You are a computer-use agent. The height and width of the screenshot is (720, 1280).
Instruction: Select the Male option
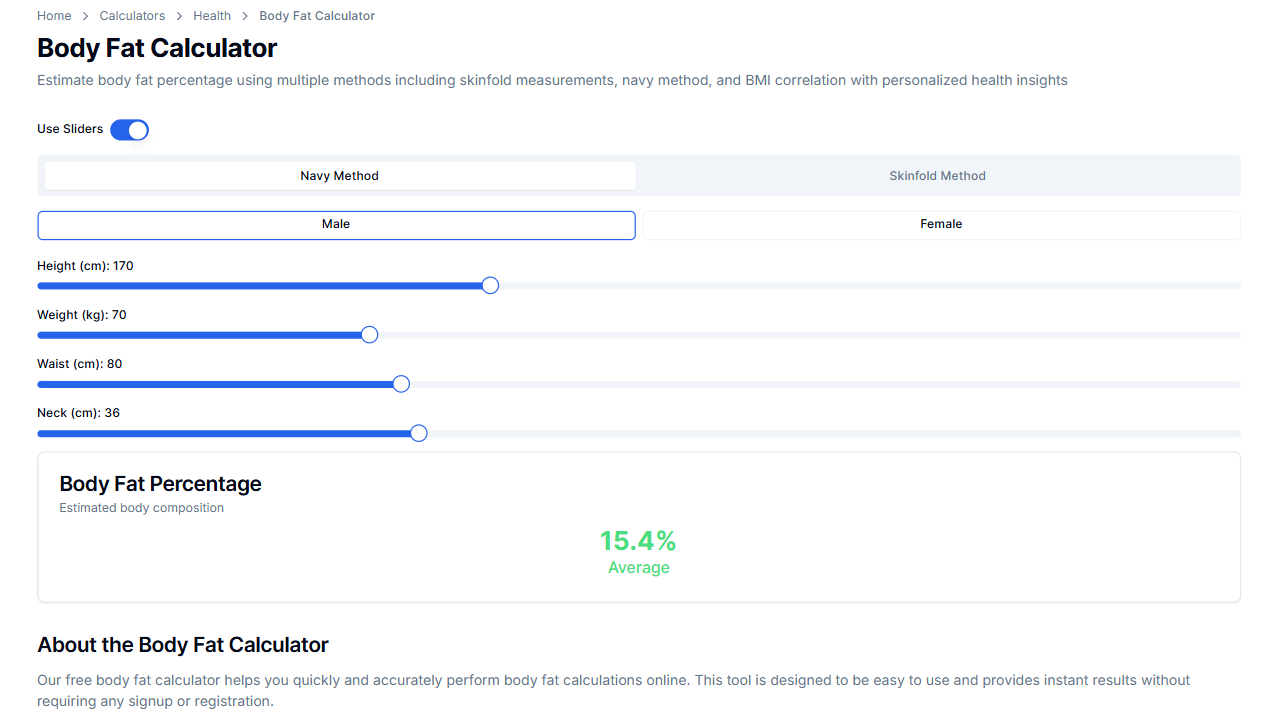click(x=336, y=225)
